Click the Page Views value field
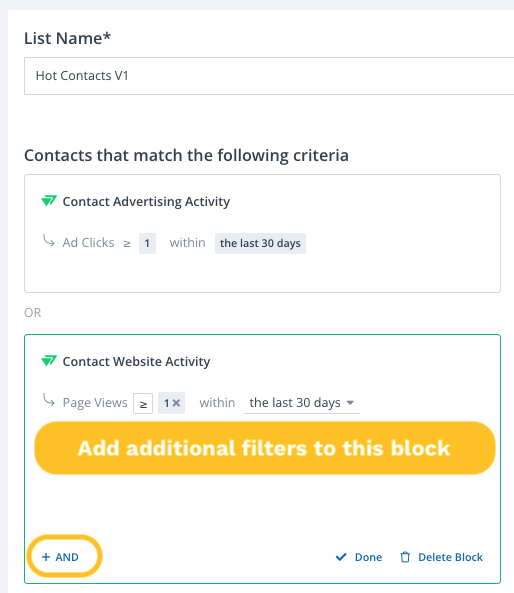The height and width of the screenshot is (593, 514). (171, 403)
